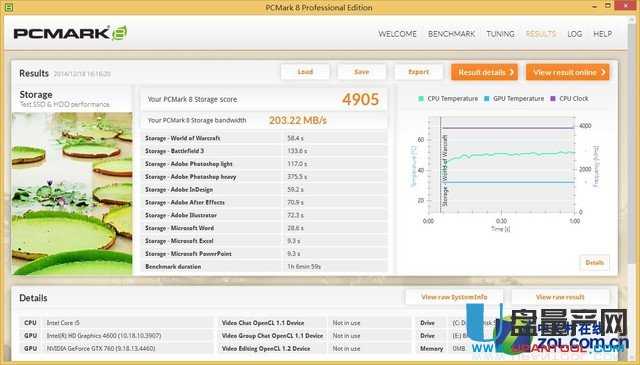The width and height of the screenshot is (640, 365).
Task: Select the bandwidth value 203.22 MB/s
Action: [298, 120]
